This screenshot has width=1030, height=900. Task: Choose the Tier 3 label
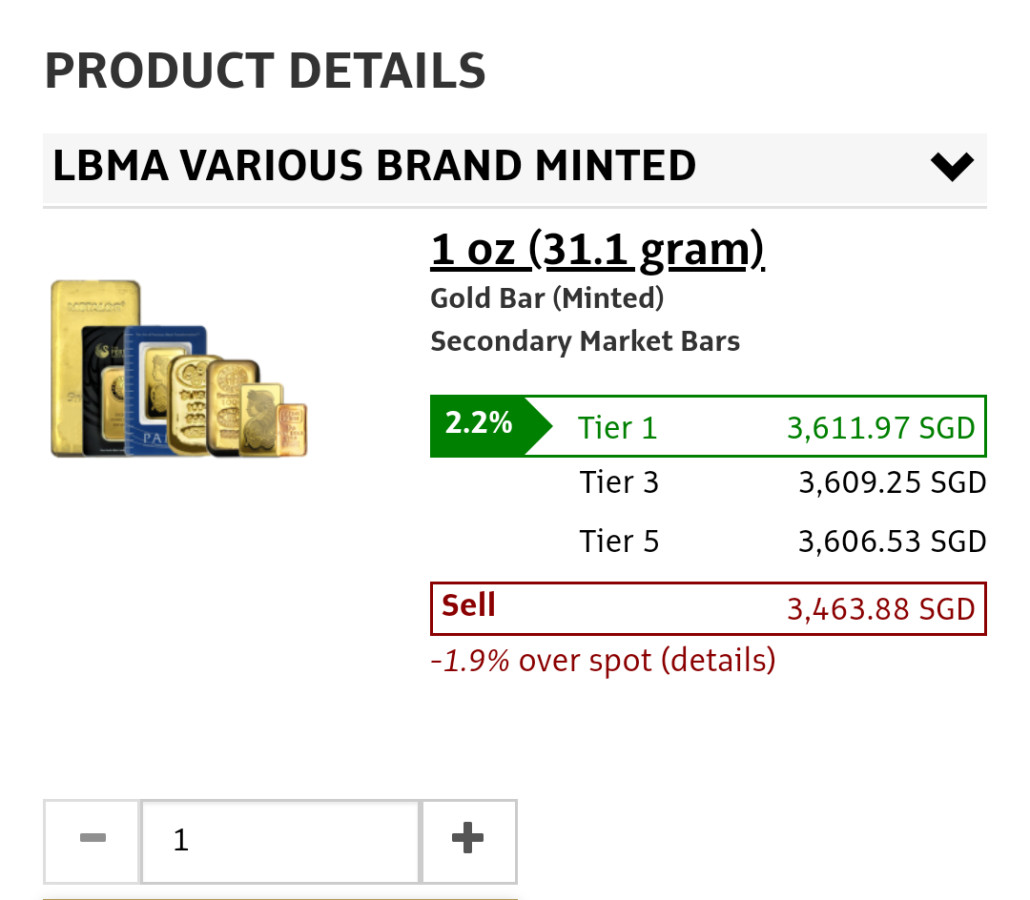pos(619,483)
